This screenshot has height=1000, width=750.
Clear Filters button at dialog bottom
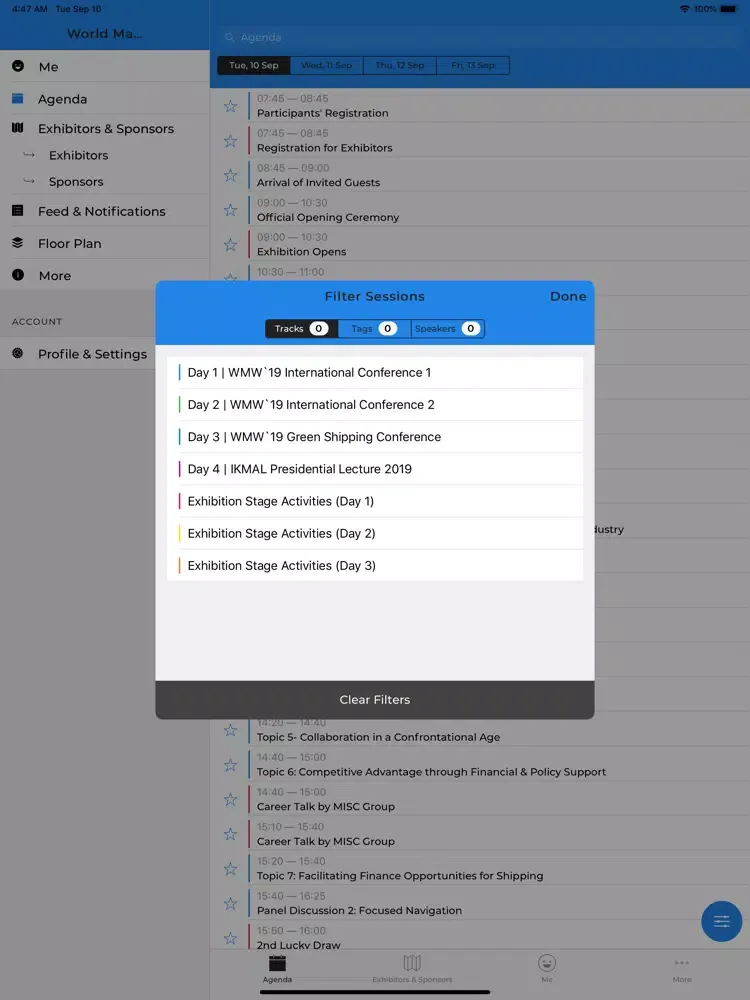[375, 700]
